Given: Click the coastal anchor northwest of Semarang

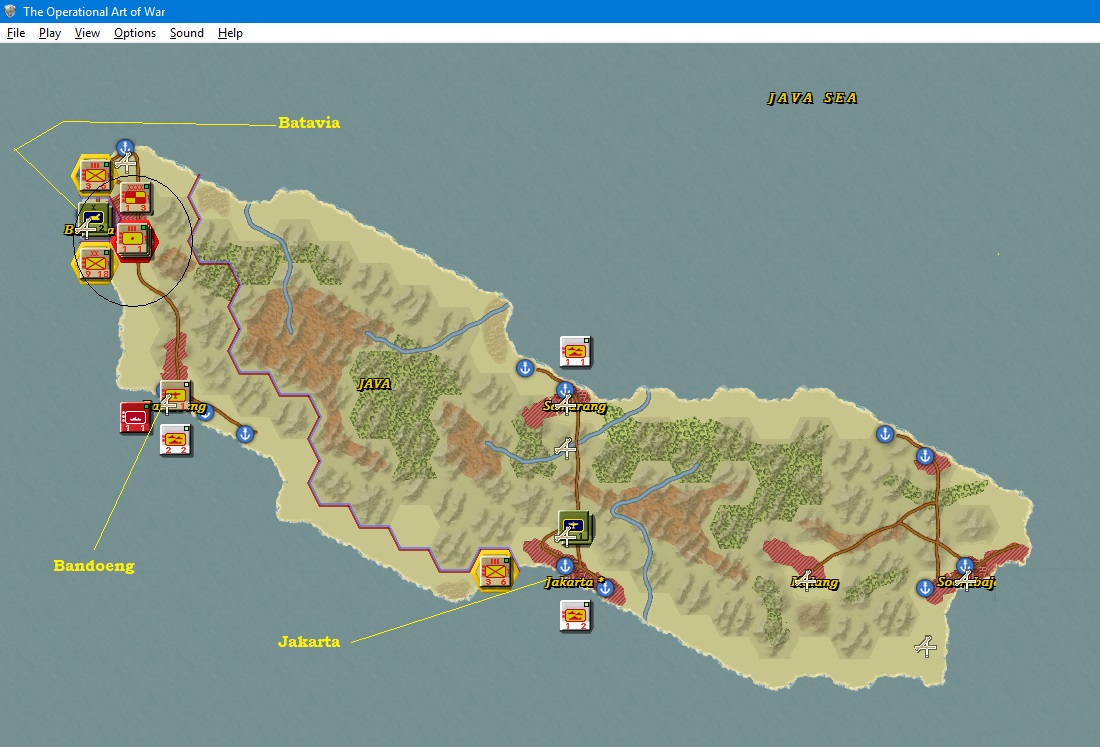Looking at the screenshot, I should pyautogui.click(x=525, y=368).
